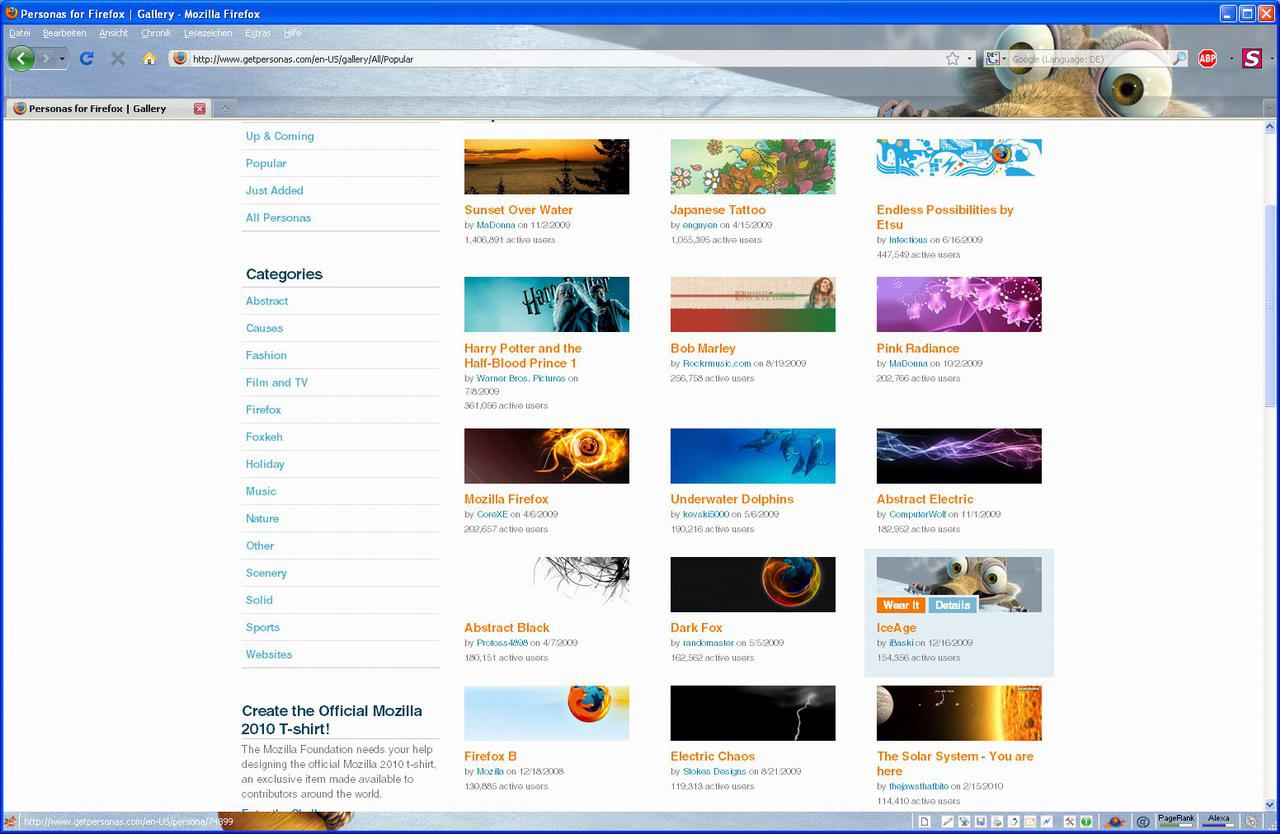Click the PageRank indicator bar
1280x834 pixels.
(1176, 821)
